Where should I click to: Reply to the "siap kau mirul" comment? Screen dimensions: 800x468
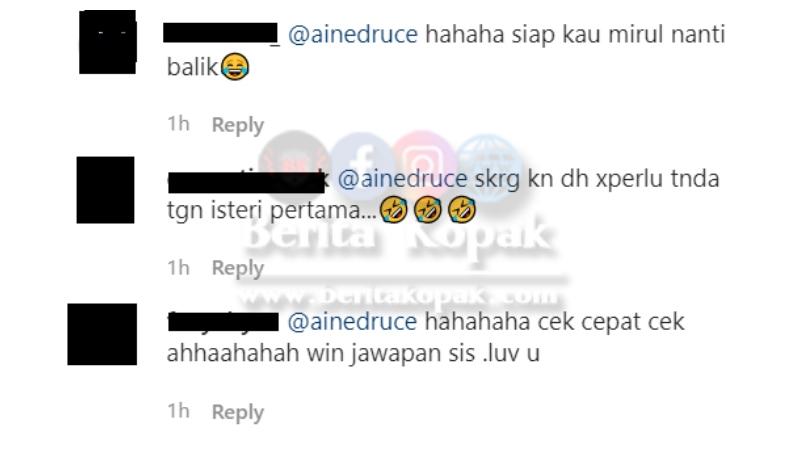(x=238, y=125)
